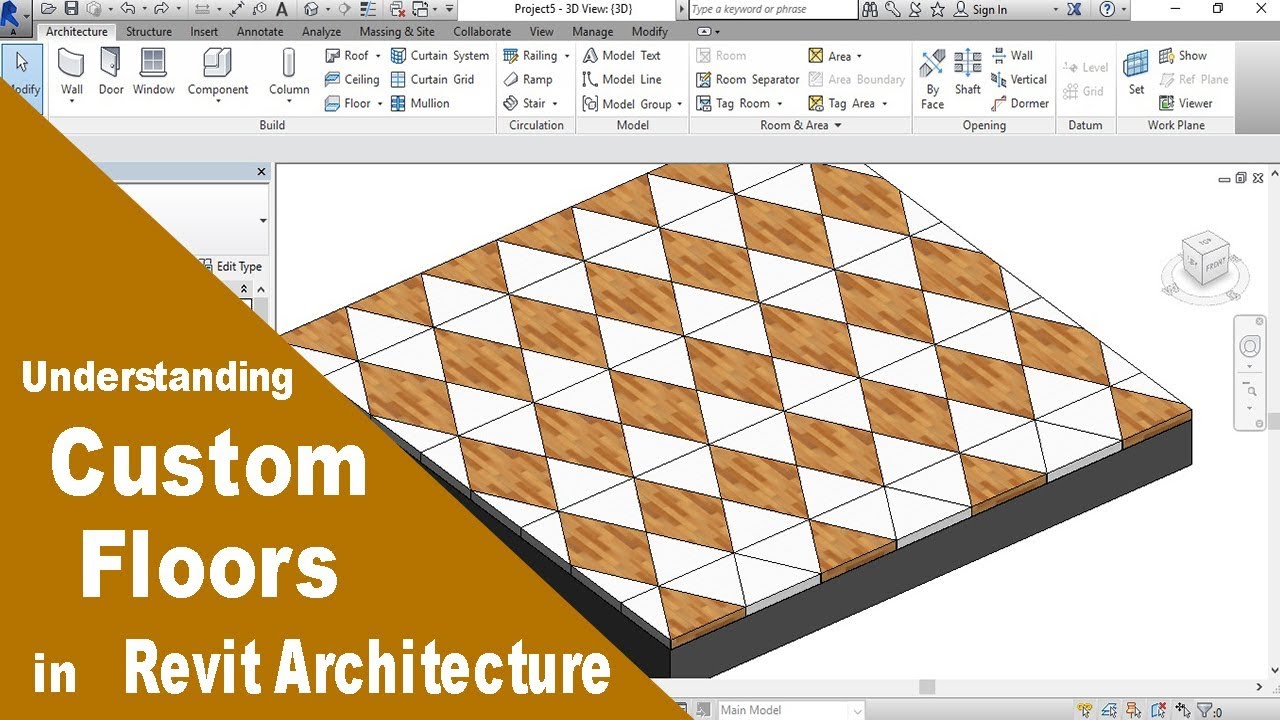The width and height of the screenshot is (1280, 720).
Task: Select the Dormer opening tool
Action: 1020,103
